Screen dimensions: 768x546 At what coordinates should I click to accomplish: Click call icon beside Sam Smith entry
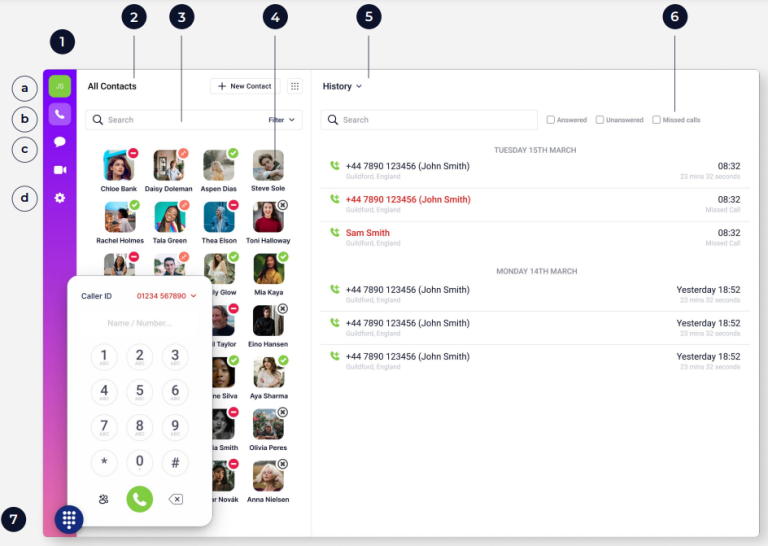tap(335, 232)
